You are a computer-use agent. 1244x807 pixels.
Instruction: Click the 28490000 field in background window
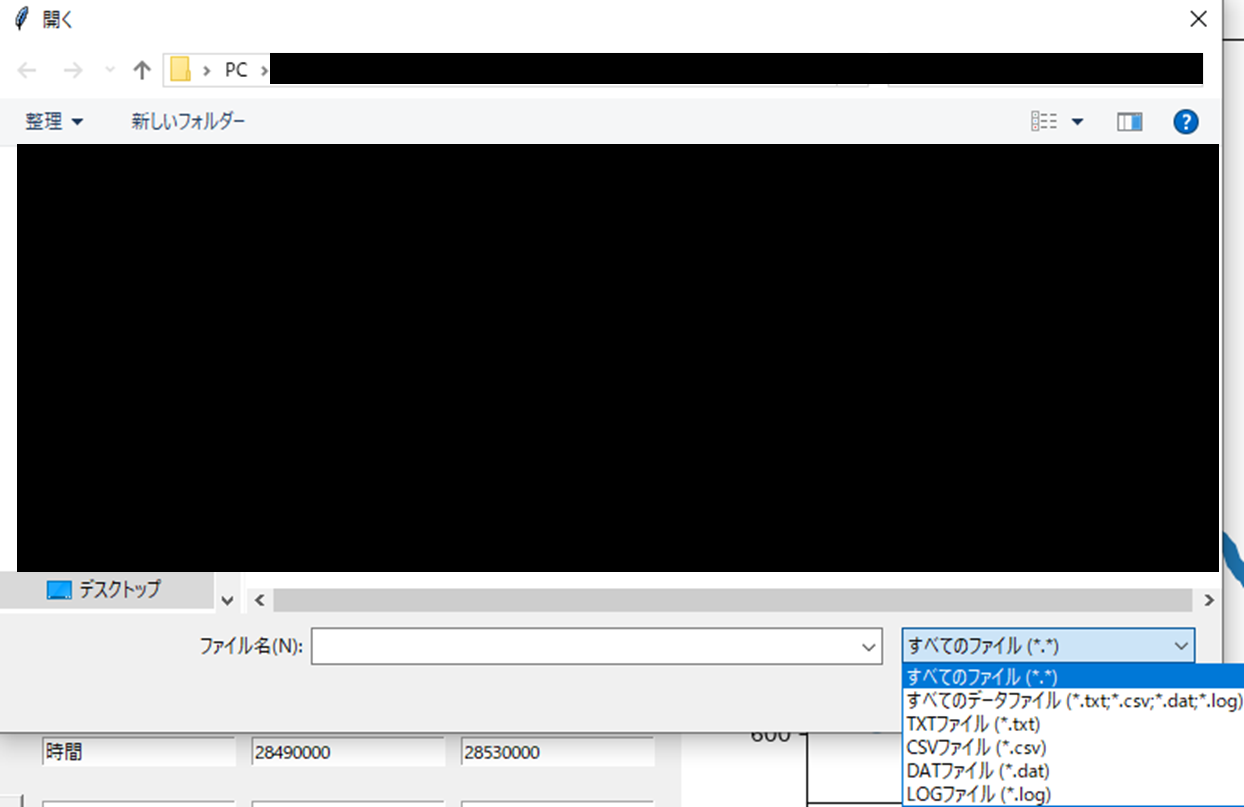[347, 752]
